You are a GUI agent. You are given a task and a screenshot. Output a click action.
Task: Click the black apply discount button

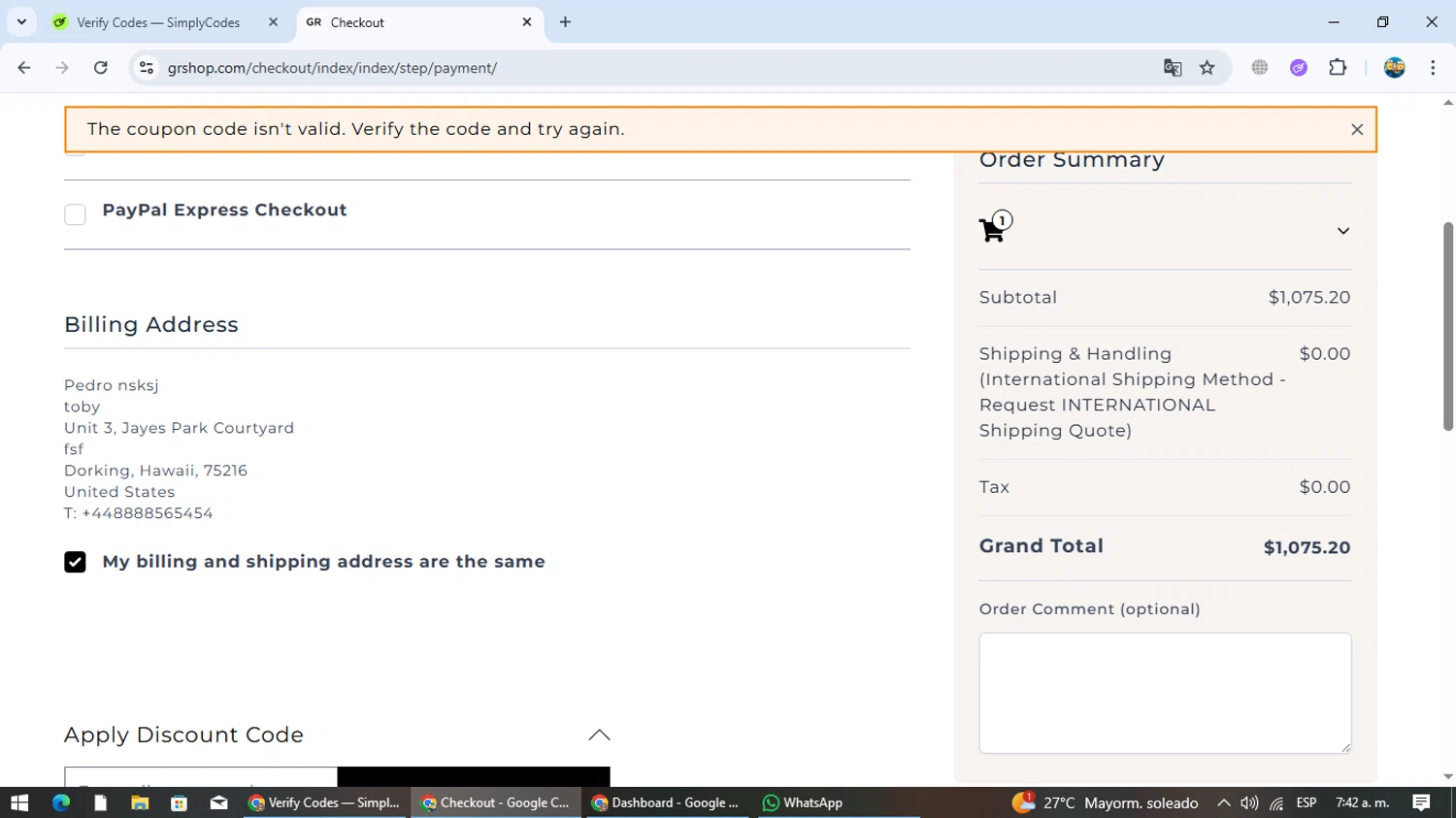click(x=474, y=777)
